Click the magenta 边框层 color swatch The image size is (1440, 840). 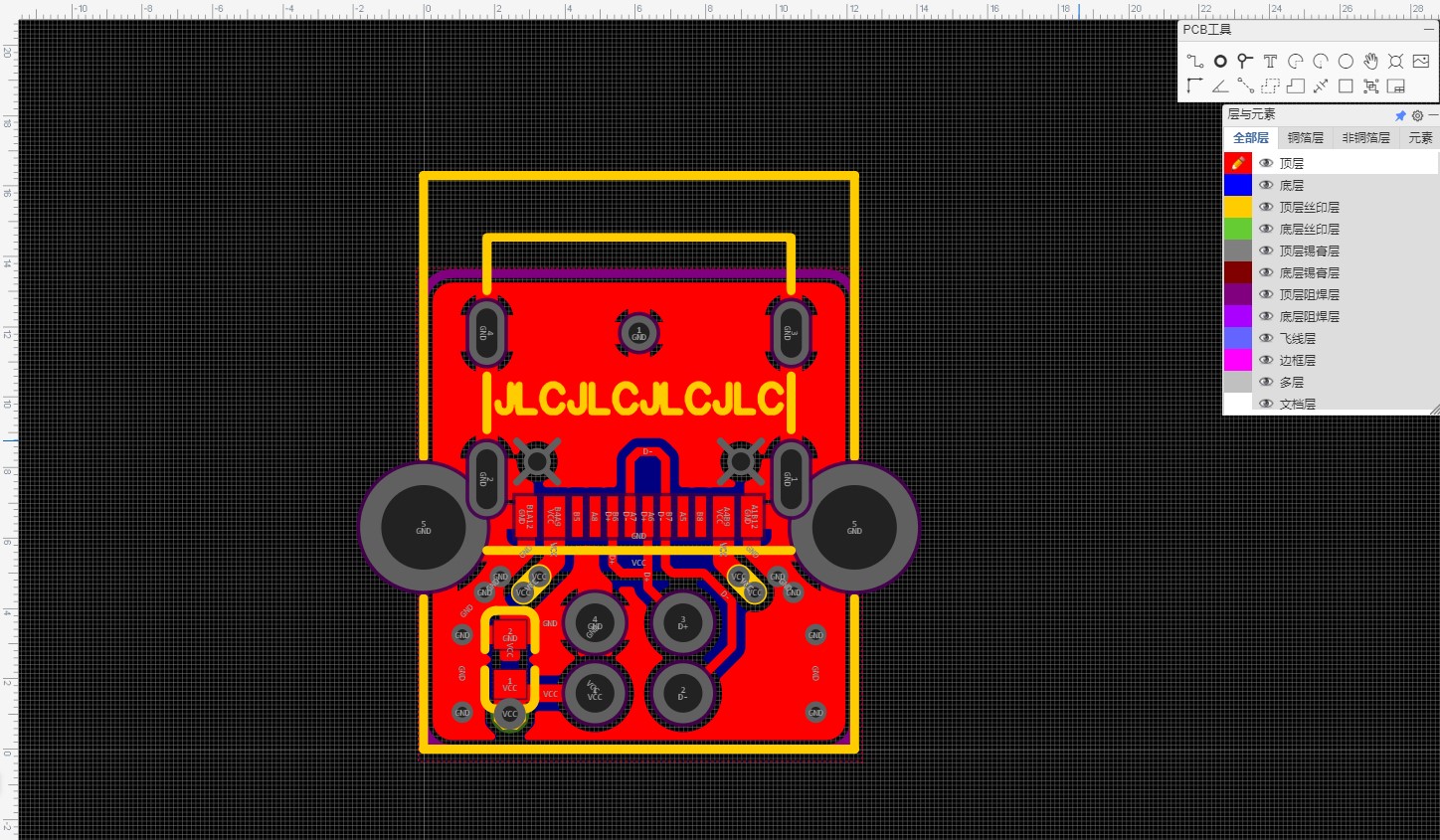tap(1238, 360)
